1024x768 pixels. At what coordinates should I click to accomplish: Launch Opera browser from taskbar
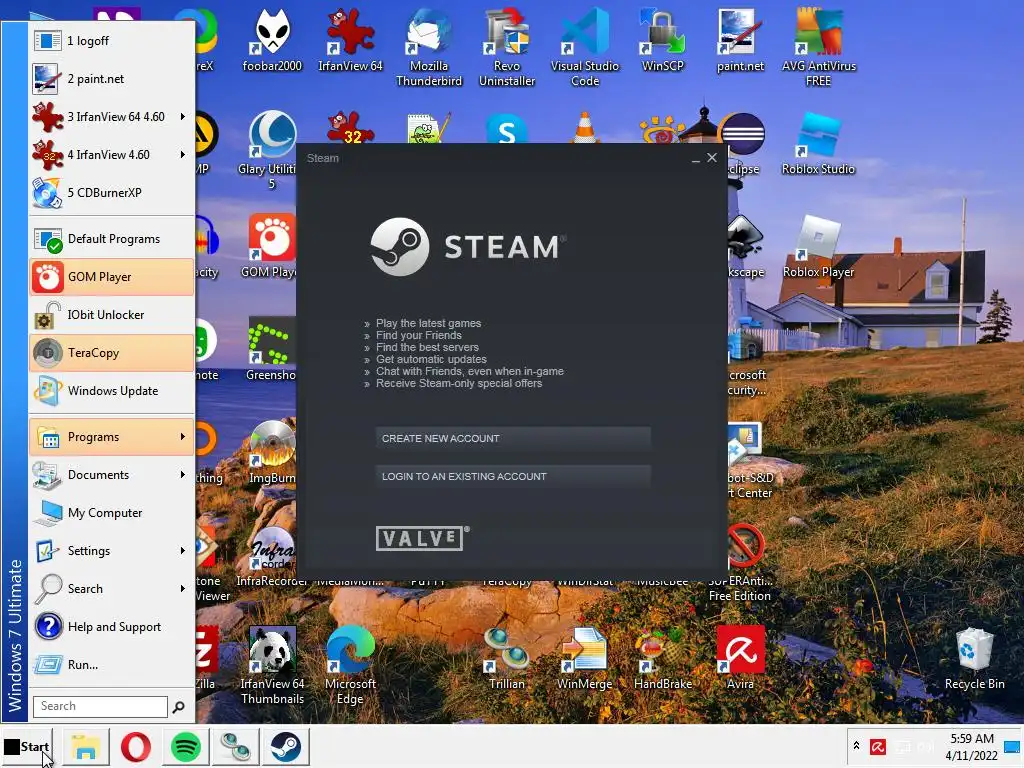click(x=136, y=746)
